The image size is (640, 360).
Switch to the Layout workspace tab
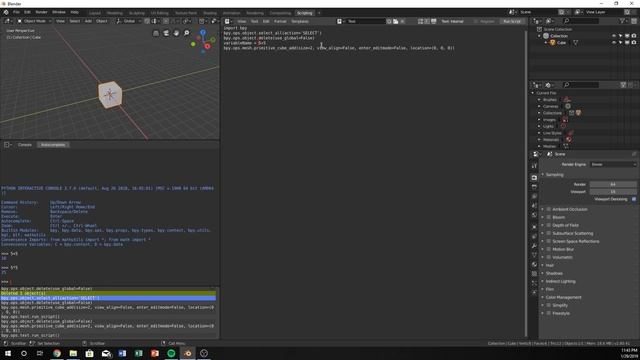coord(95,13)
